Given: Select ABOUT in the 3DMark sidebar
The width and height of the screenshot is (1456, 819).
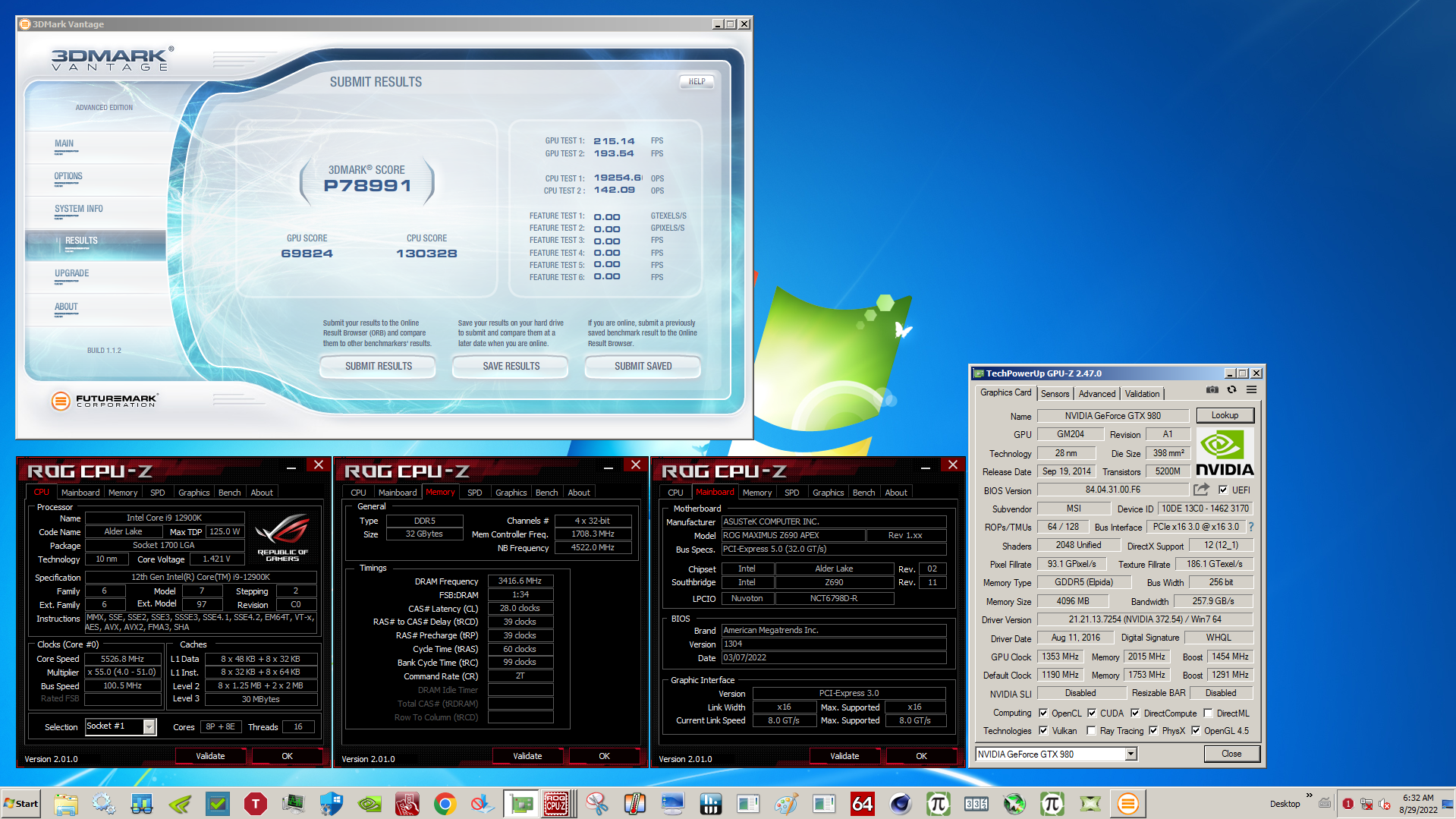Looking at the screenshot, I should tap(66, 307).
